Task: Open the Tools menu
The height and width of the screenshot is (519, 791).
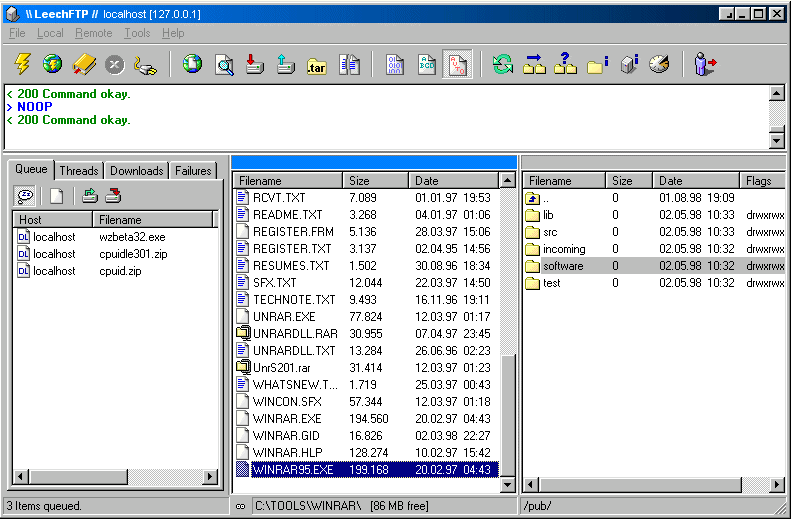Action: click(x=137, y=33)
